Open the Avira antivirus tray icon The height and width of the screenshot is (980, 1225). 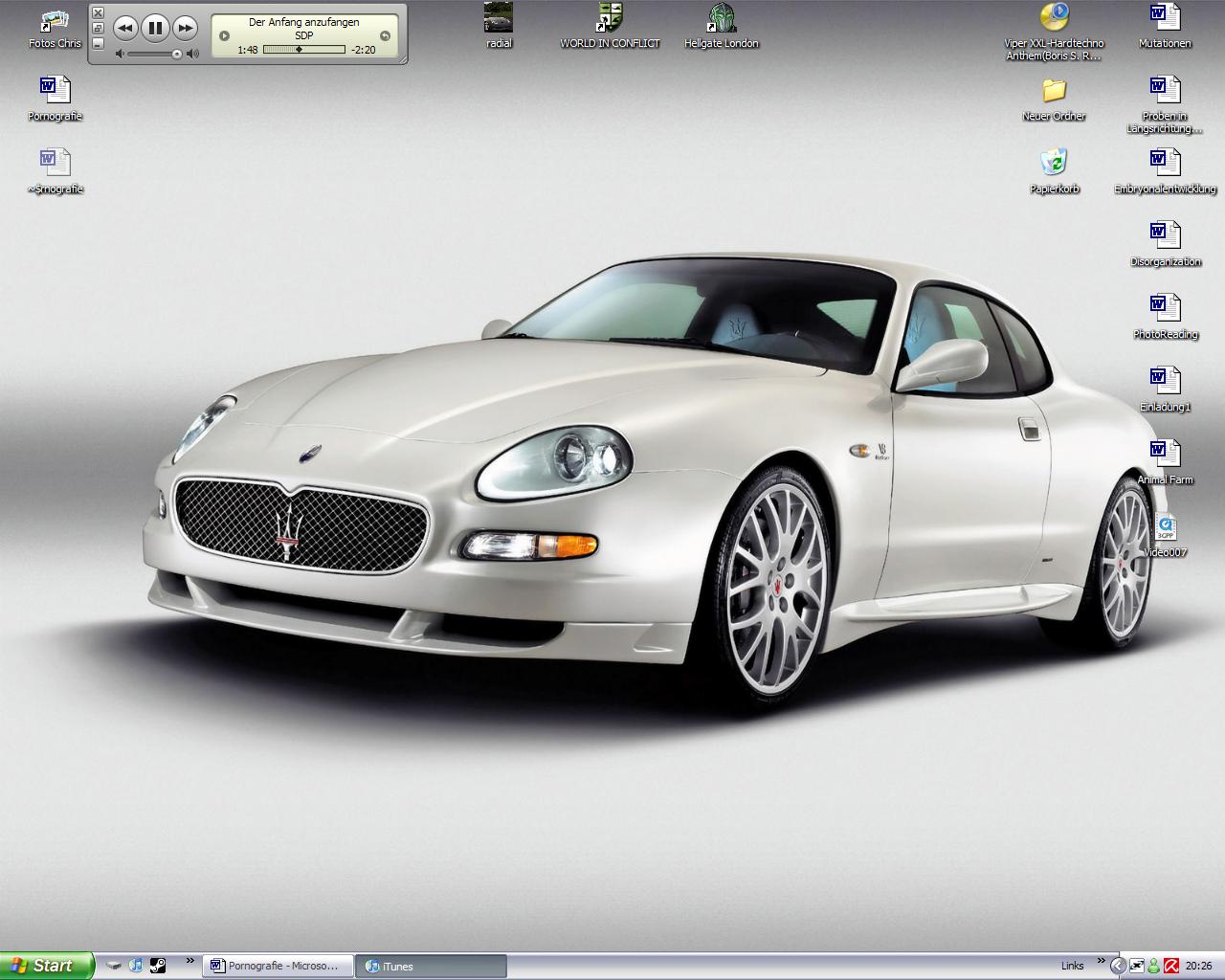1170,966
